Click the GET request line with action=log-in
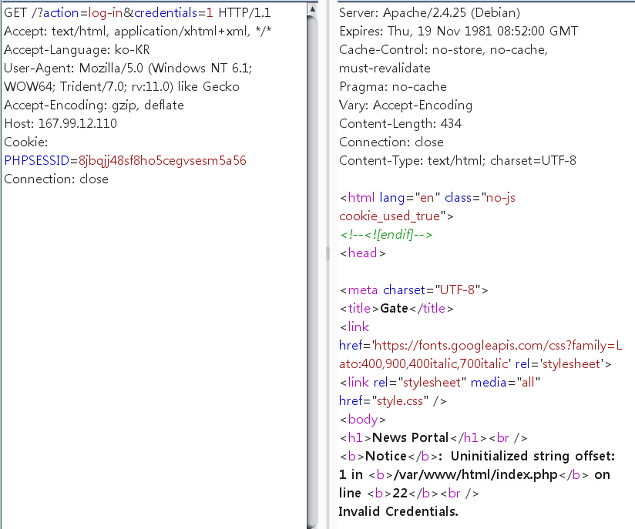Viewport: 635px width, 529px height. [x=137, y=13]
